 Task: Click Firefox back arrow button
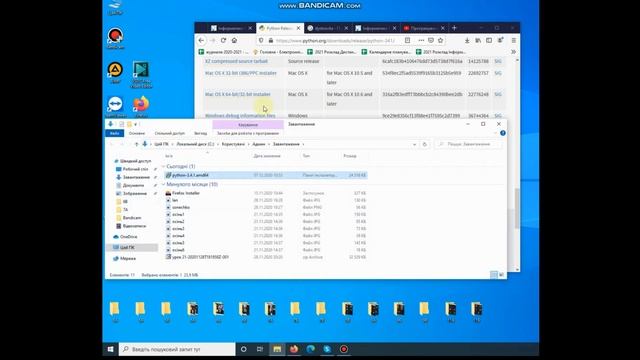click(x=201, y=40)
